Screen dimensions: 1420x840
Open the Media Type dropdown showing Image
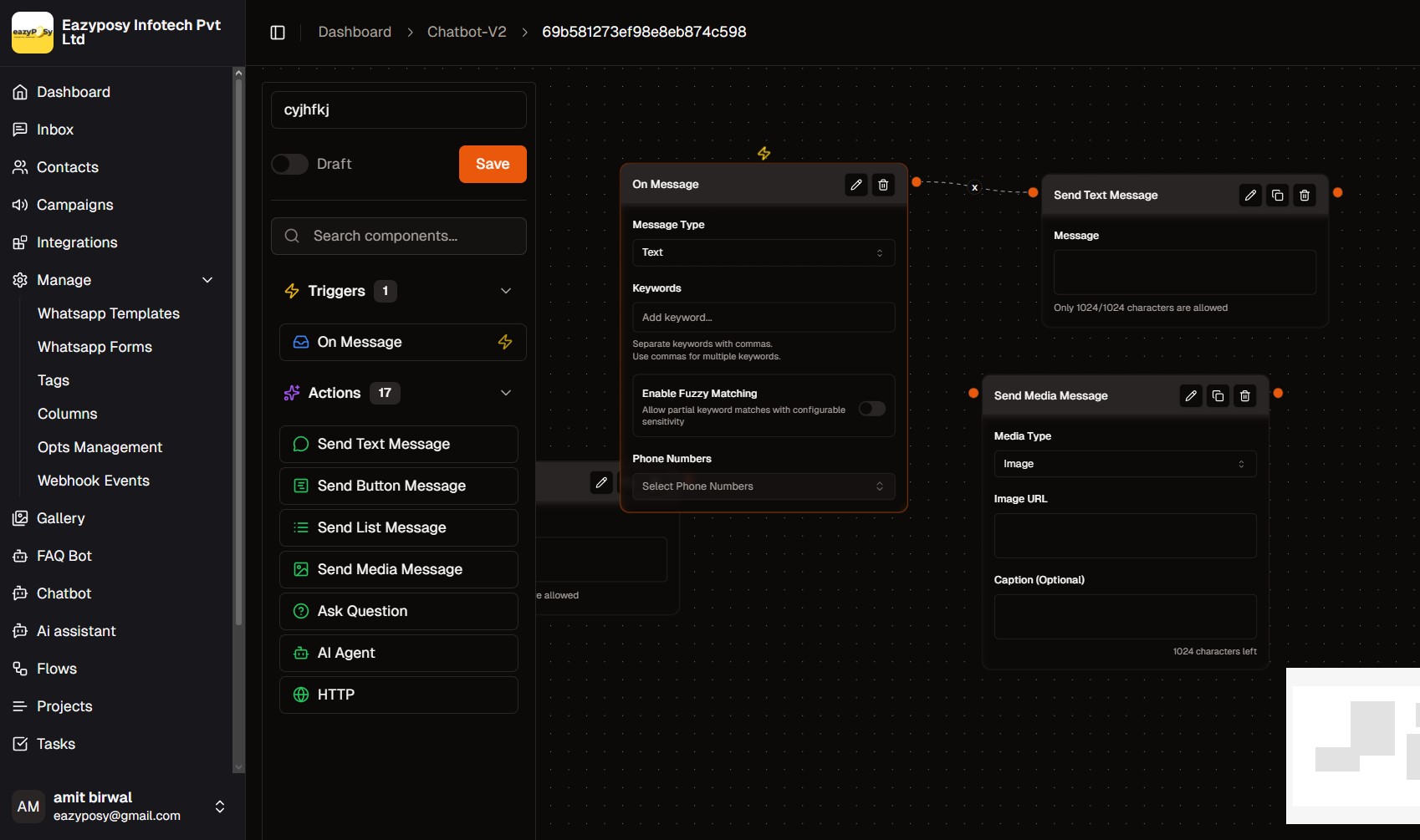coord(1124,464)
